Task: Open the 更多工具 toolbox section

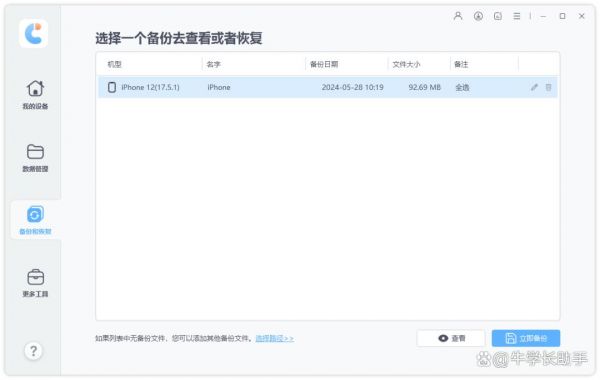Action: 35,283
